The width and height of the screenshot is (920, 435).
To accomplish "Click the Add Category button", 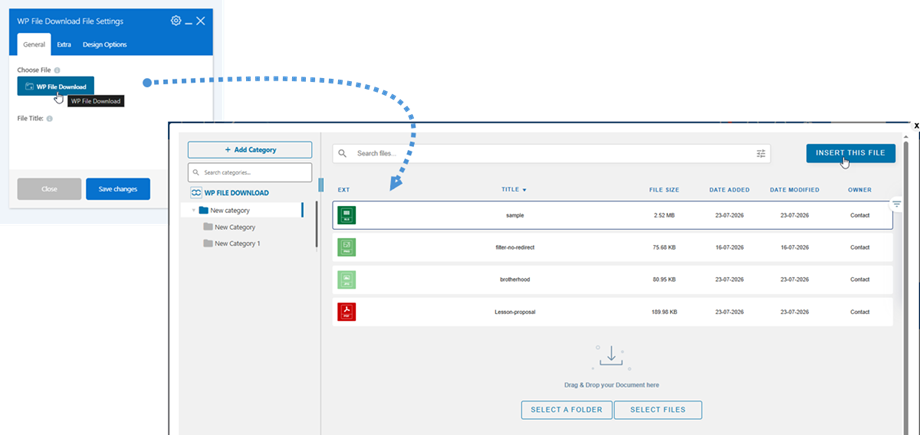I will [x=250, y=150].
